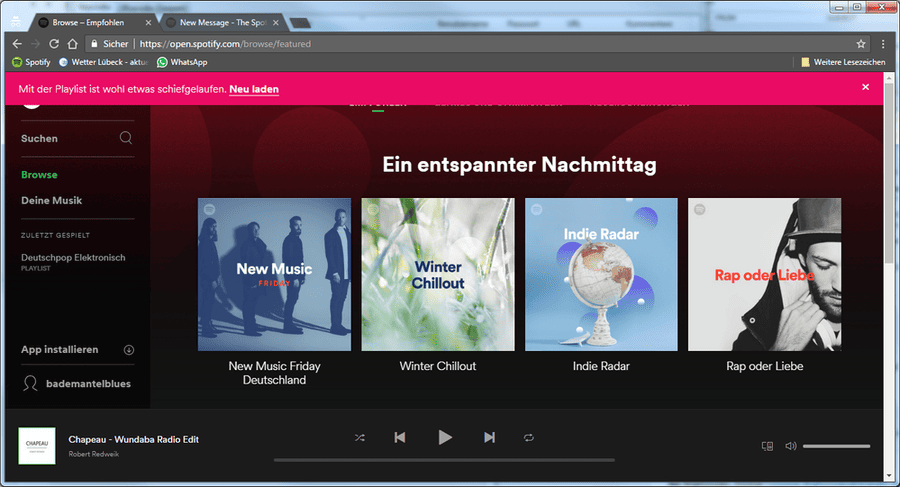
Task: Open Weitere Lesezeichen folder
Action: tap(843, 62)
